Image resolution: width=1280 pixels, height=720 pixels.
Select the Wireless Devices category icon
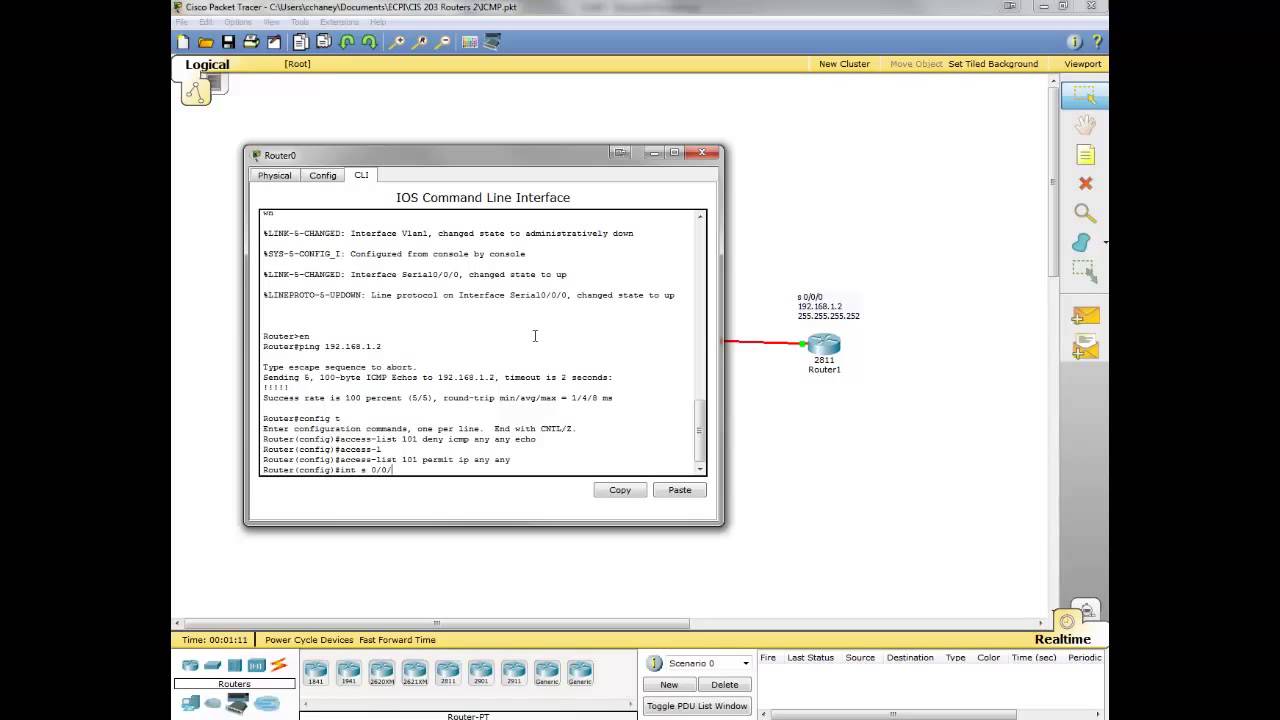(256, 666)
